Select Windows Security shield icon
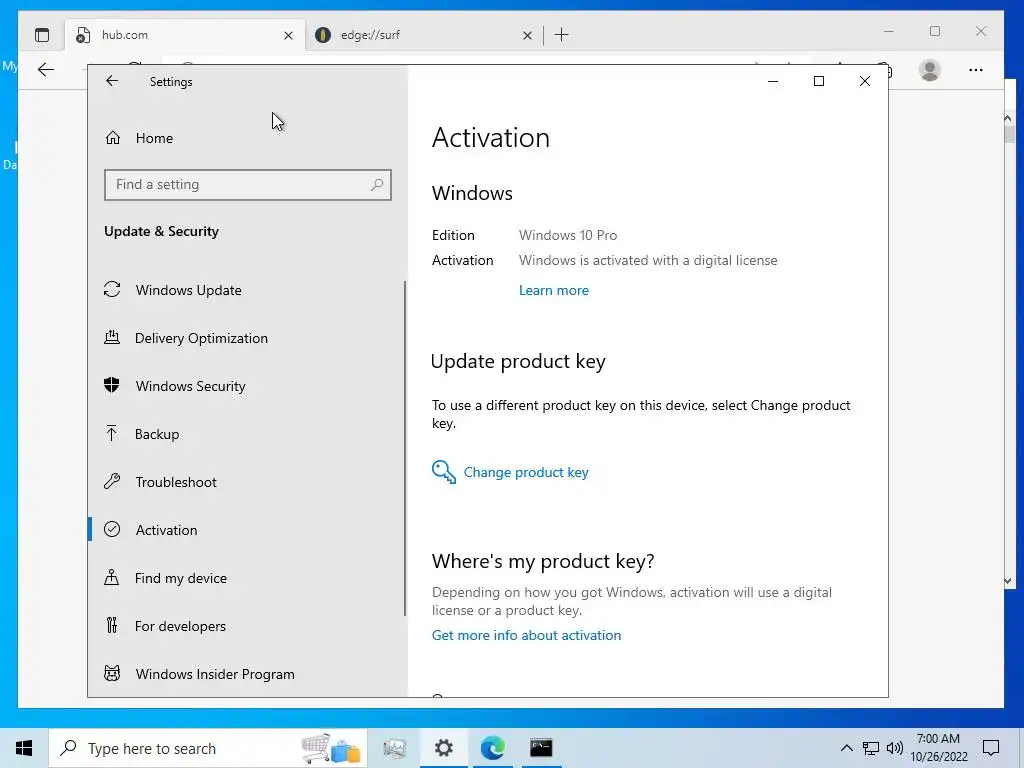 (x=112, y=385)
